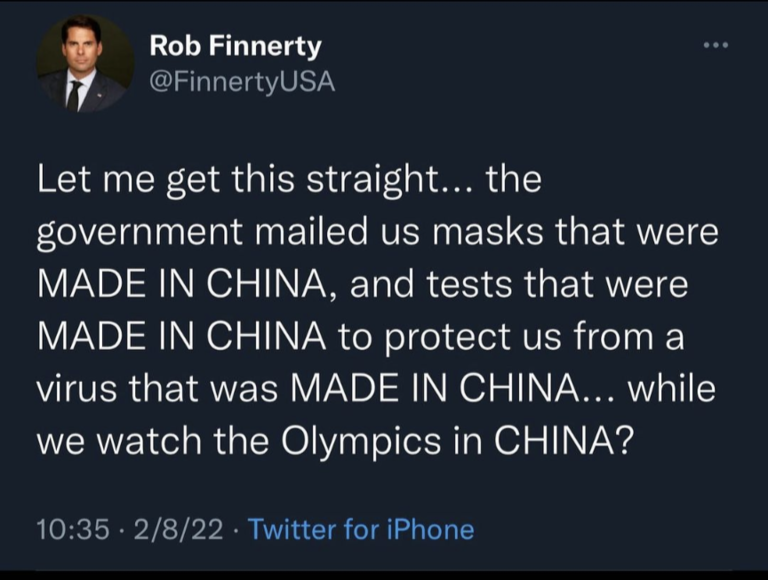Open the three-dot more options menu
Screen dimensions: 768x580
(716, 45)
